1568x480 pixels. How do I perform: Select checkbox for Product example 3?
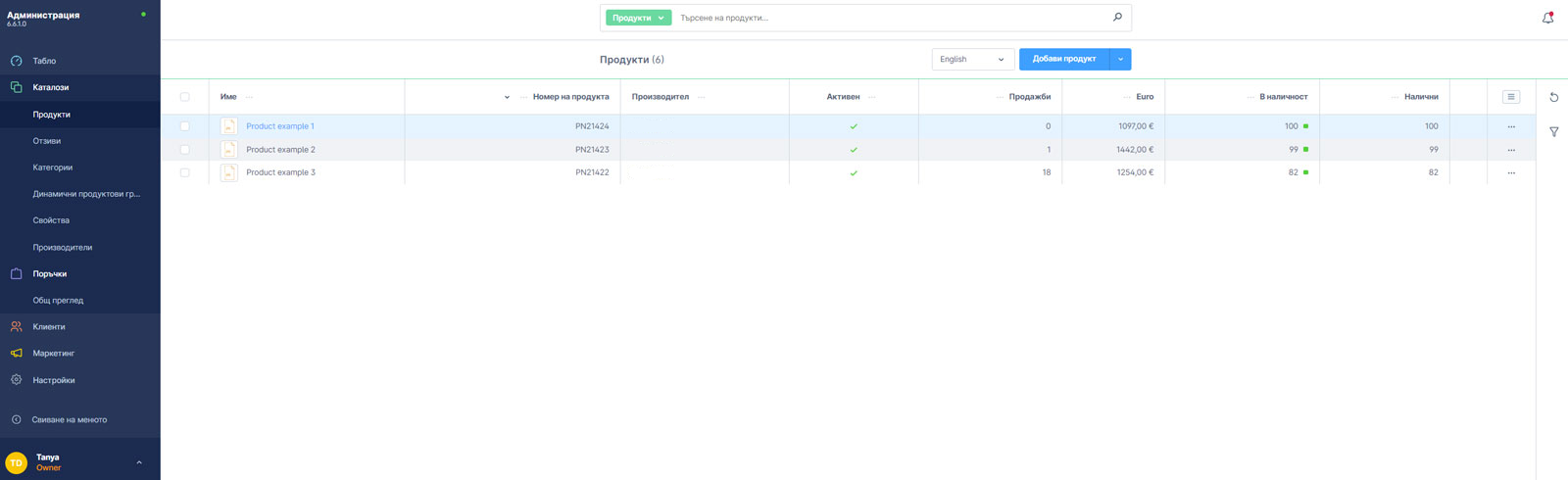click(x=184, y=172)
